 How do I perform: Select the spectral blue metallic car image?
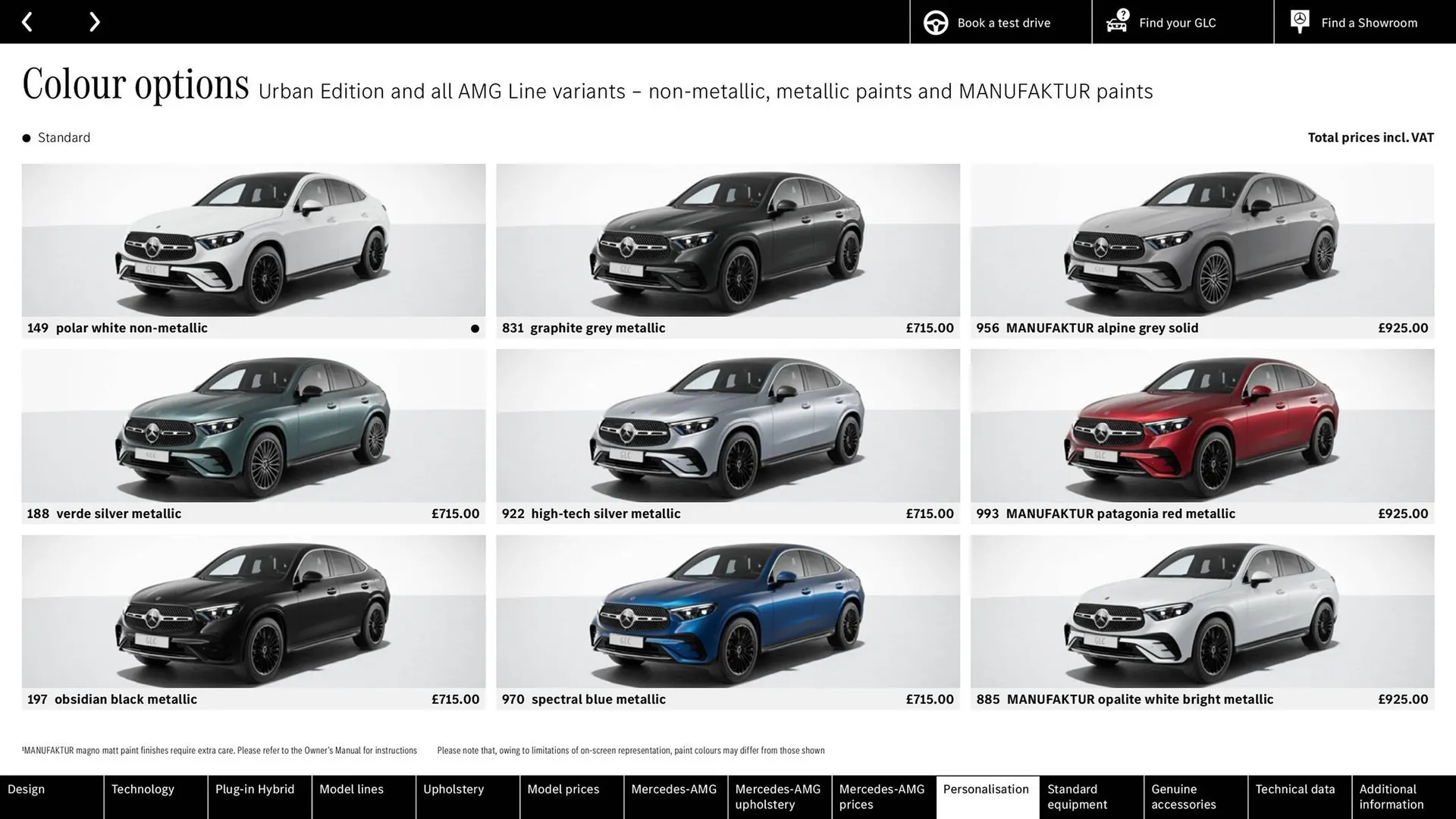(x=726, y=610)
